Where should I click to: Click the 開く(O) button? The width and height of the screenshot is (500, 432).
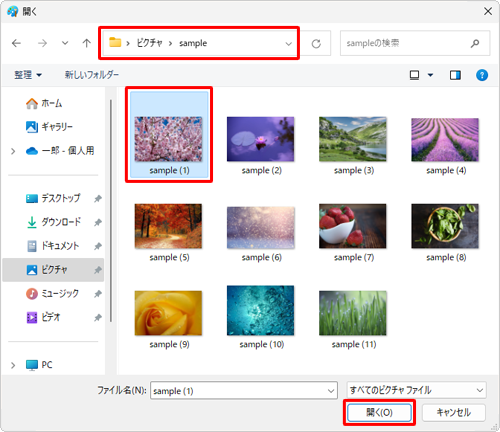click(379, 413)
